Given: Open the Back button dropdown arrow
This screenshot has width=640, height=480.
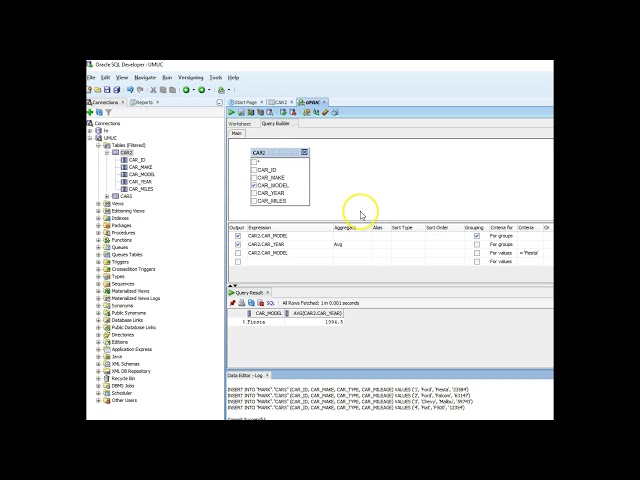Looking at the screenshot, I should coord(193,90).
